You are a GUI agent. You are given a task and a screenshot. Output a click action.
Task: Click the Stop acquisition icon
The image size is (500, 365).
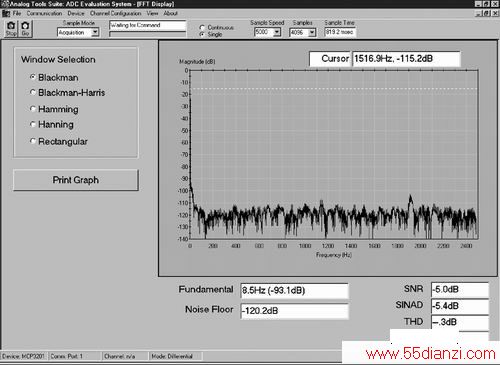(11, 29)
